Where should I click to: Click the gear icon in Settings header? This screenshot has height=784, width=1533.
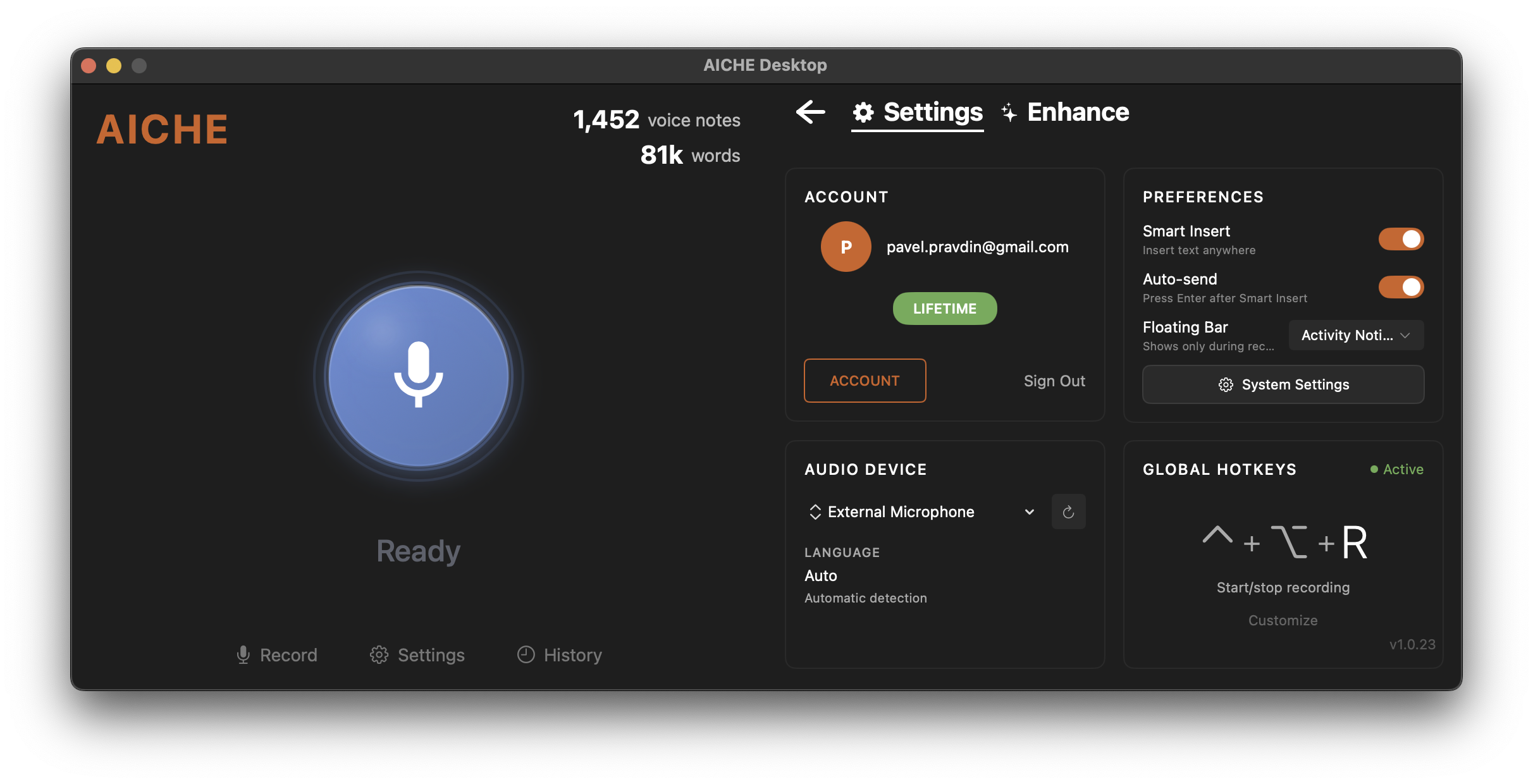(x=863, y=113)
